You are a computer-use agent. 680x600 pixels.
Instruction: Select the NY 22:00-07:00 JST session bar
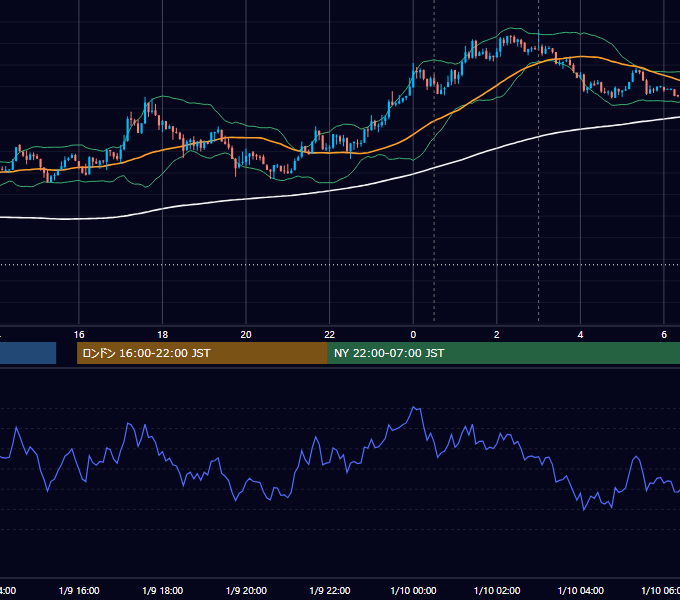[503, 353]
